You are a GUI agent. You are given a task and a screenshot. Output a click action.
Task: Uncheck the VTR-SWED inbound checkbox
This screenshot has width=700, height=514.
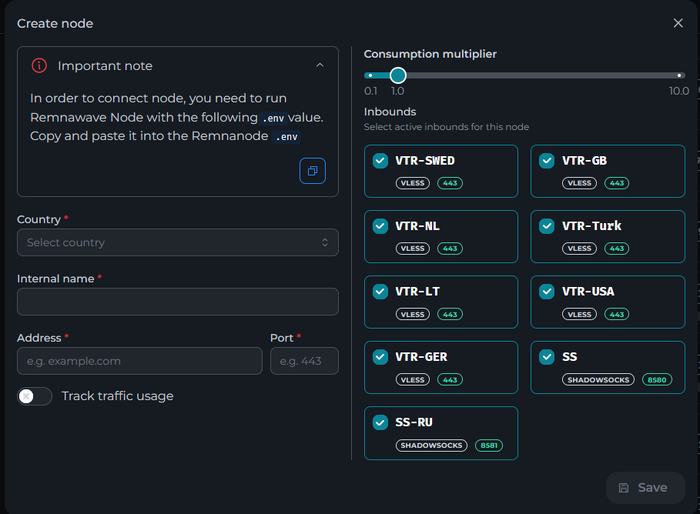[380, 161]
